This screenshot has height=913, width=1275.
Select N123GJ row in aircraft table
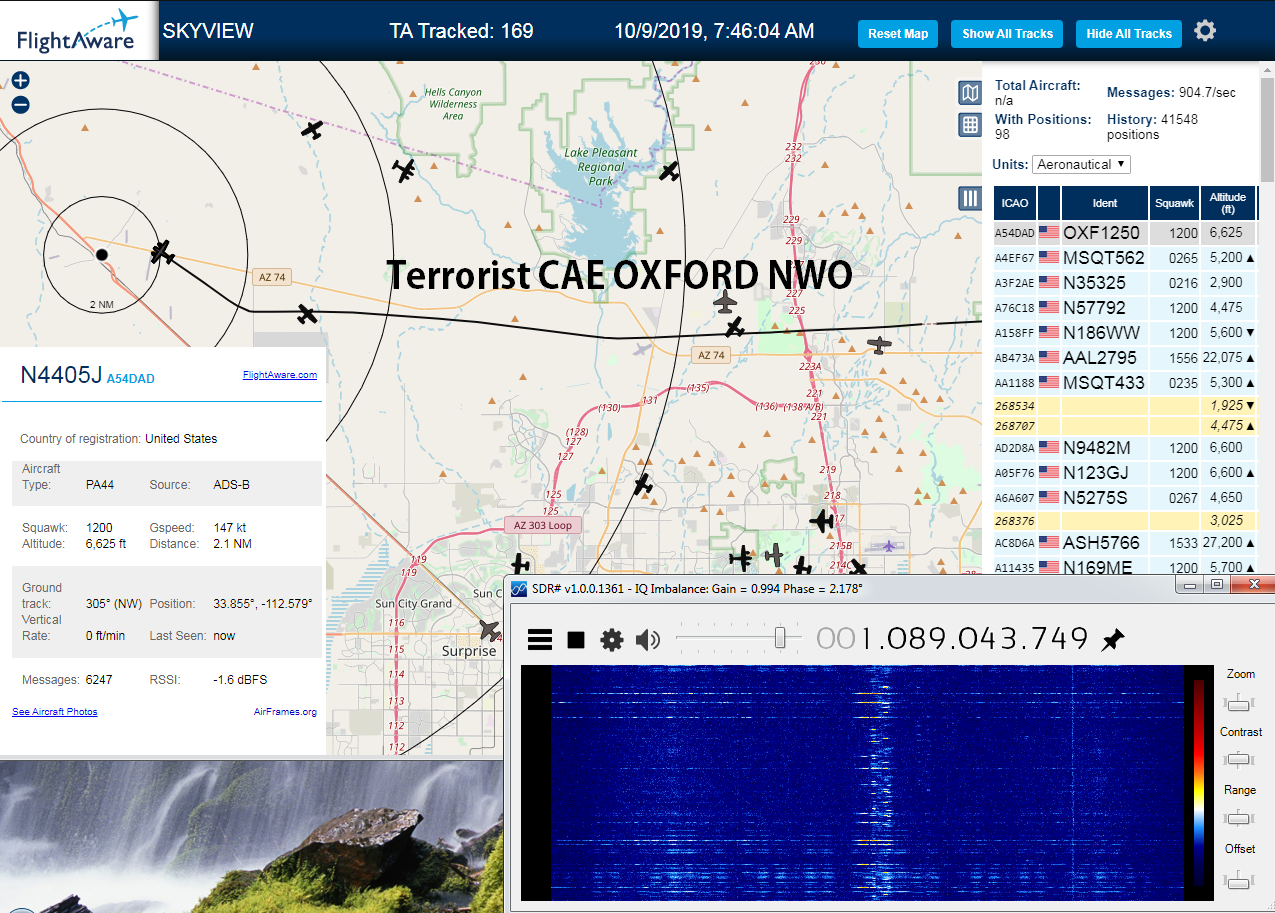click(1124, 473)
